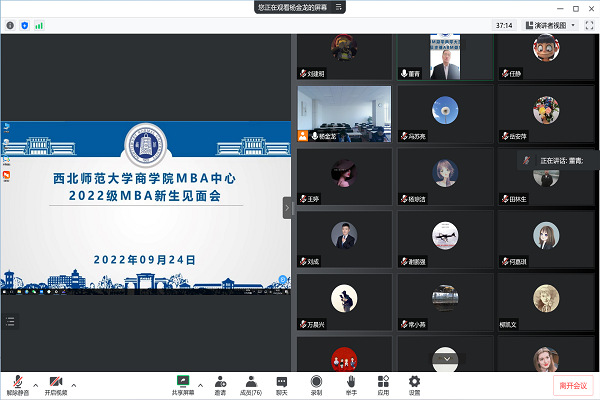Show network signal status bars
The height and width of the screenshot is (400, 600).
(39, 25)
